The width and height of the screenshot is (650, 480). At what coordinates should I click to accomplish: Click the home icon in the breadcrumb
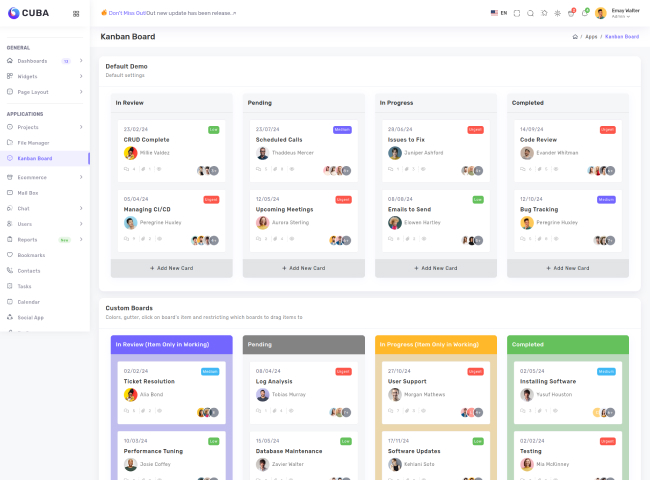[x=575, y=36]
